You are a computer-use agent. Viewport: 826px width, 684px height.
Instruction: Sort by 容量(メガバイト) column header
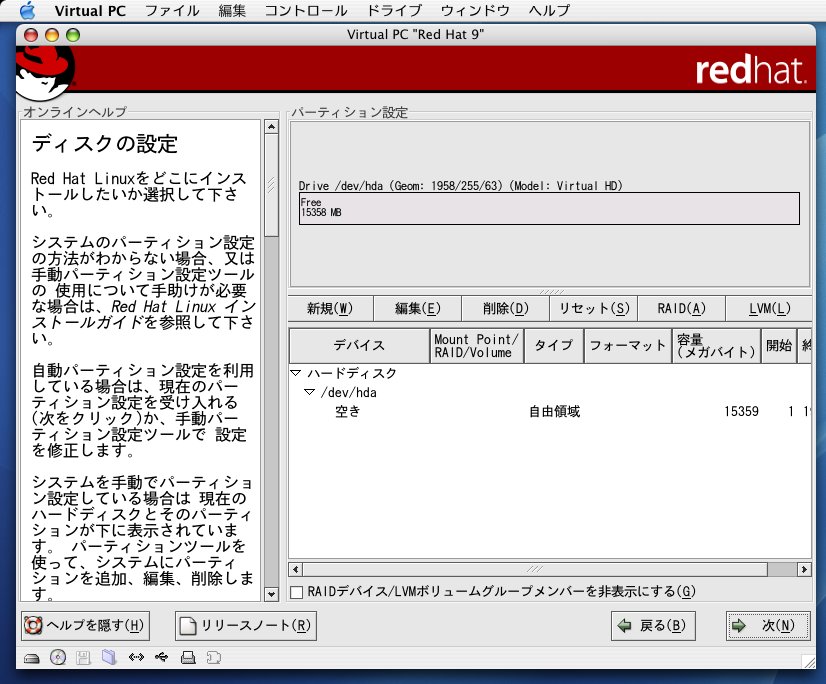pos(716,346)
